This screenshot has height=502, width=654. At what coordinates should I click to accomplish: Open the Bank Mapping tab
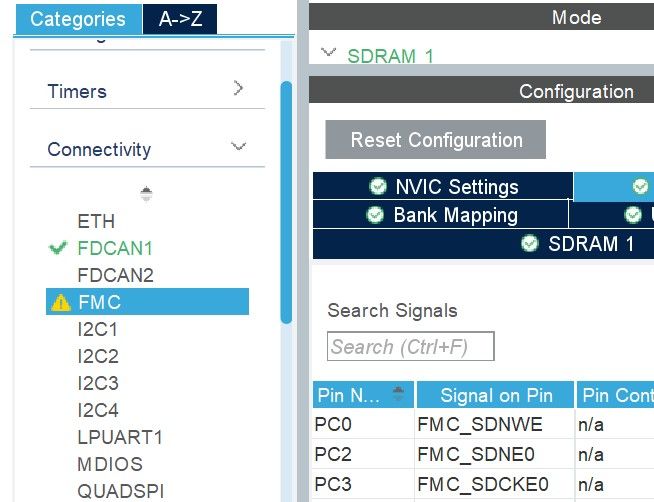click(441, 215)
